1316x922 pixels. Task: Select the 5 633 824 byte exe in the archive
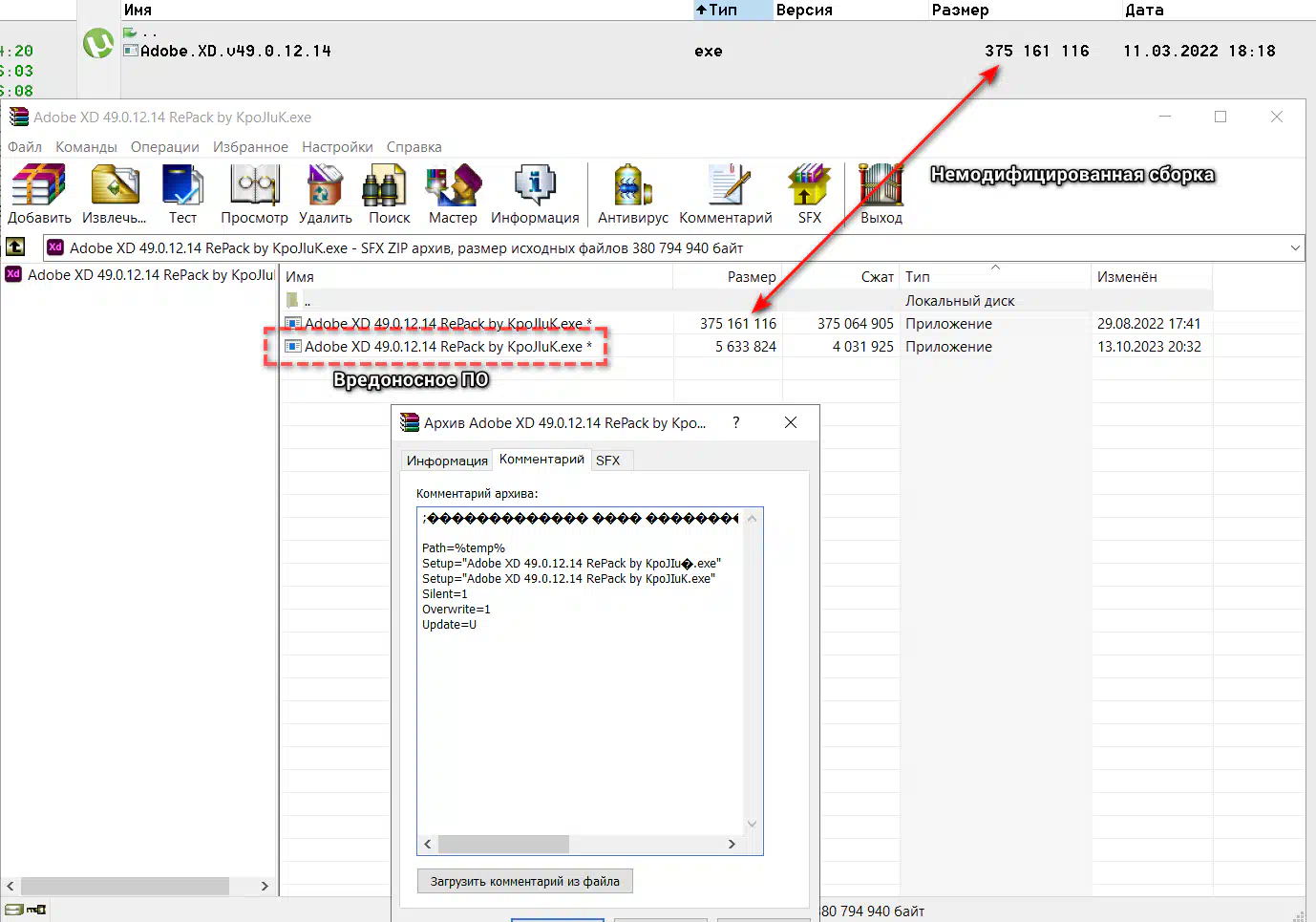click(x=746, y=346)
